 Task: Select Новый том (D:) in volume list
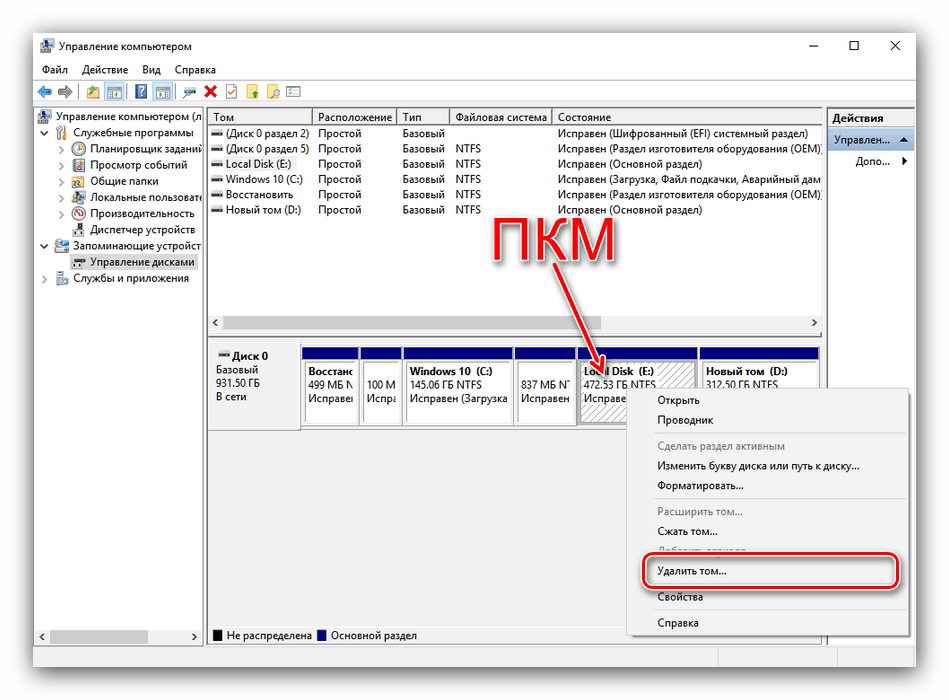(x=515, y=210)
